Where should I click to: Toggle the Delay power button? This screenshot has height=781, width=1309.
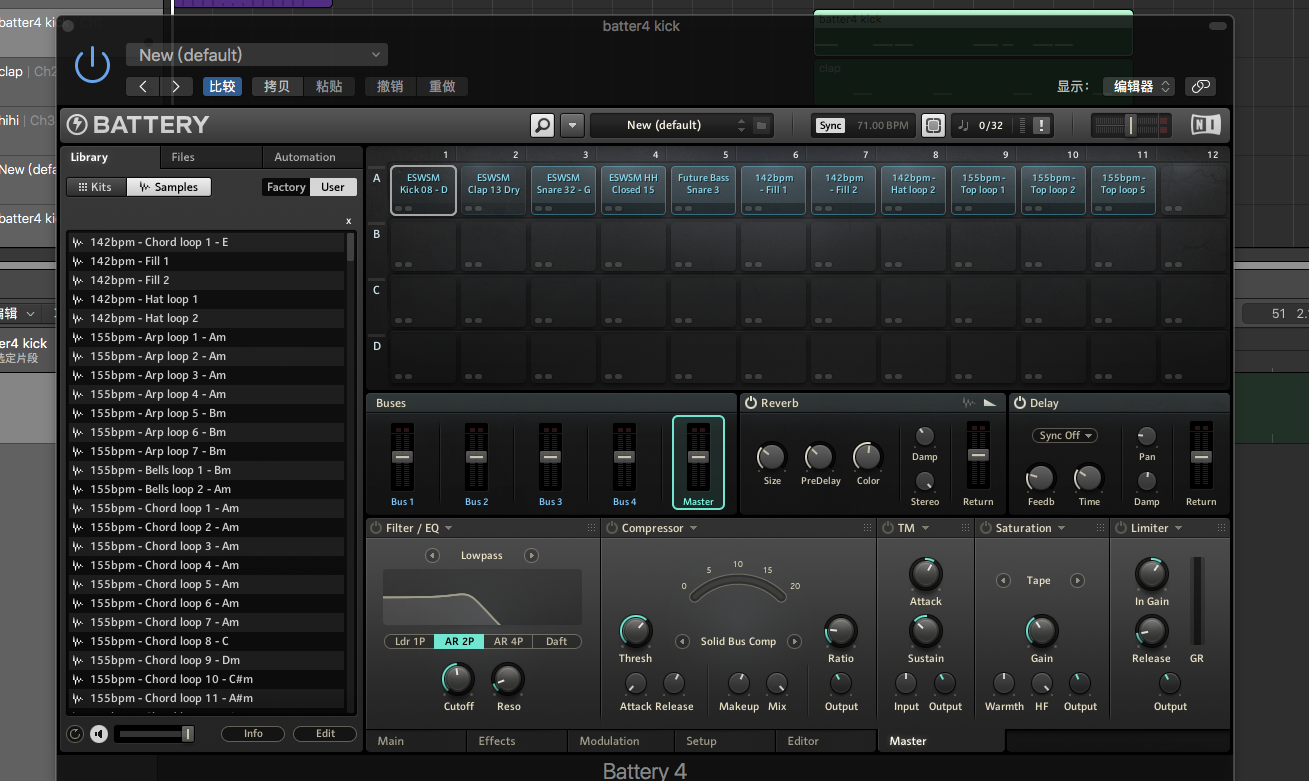pyautogui.click(x=1020, y=403)
